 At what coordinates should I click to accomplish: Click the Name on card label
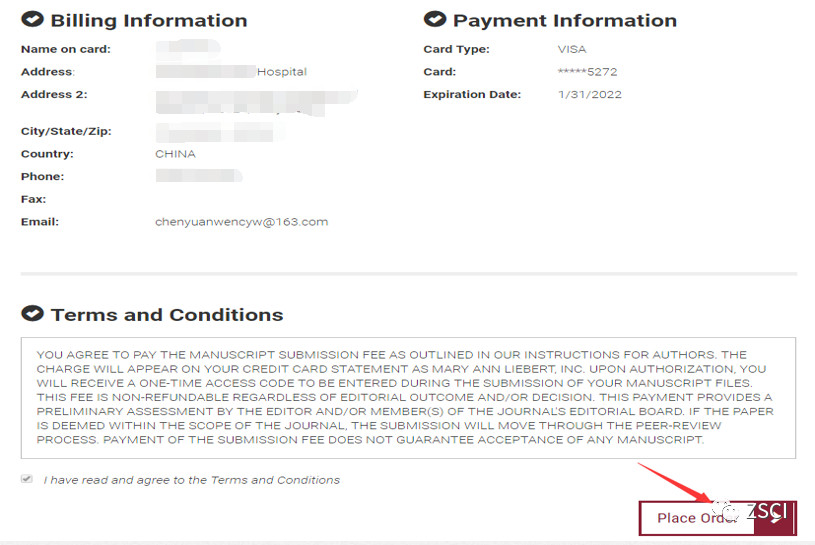65,49
